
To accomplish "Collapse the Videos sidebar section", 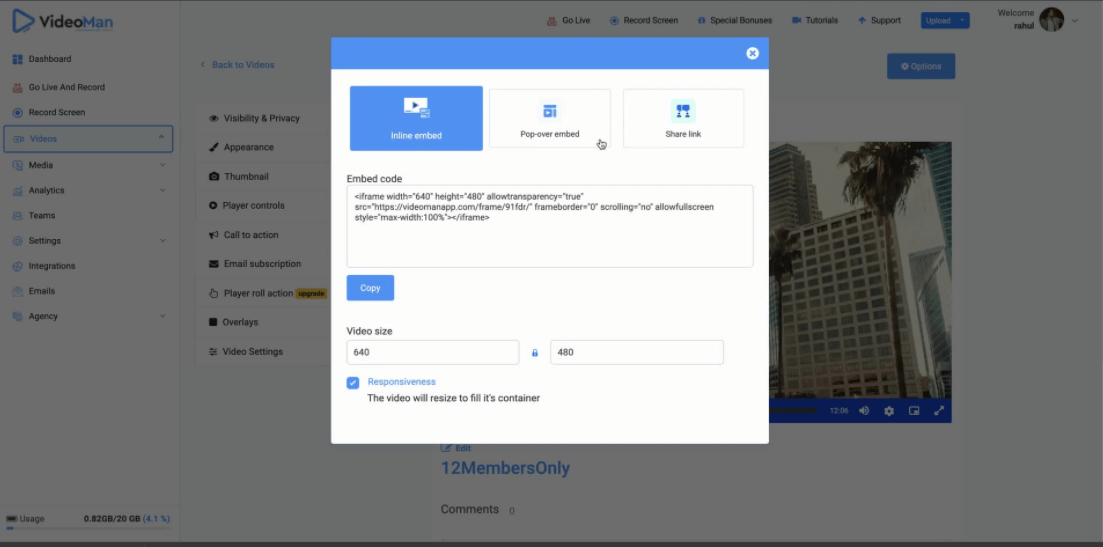I will pyautogui.click(x=161, y=138).
